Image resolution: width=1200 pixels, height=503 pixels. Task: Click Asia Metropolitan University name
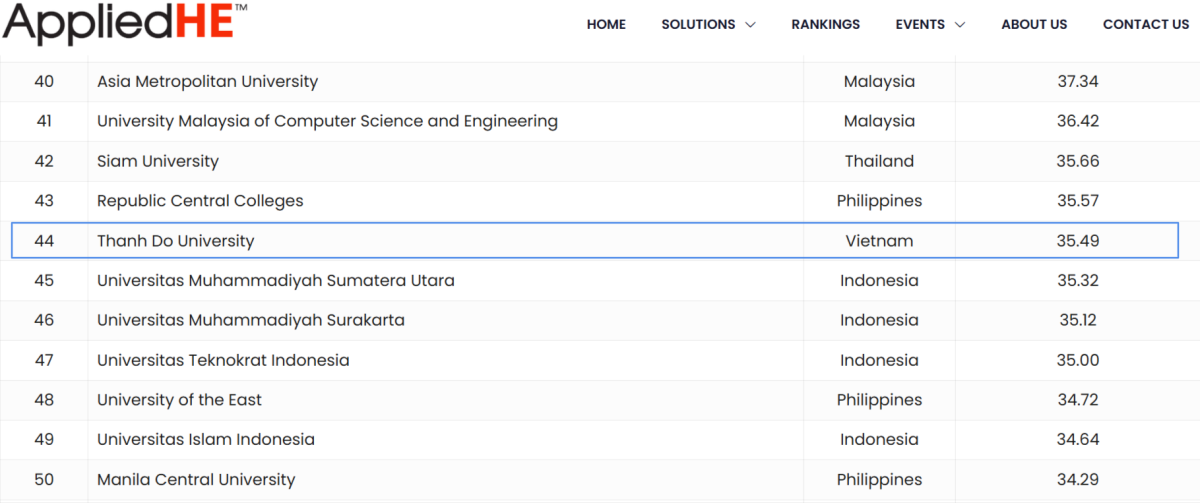click(x=207, y=82)
